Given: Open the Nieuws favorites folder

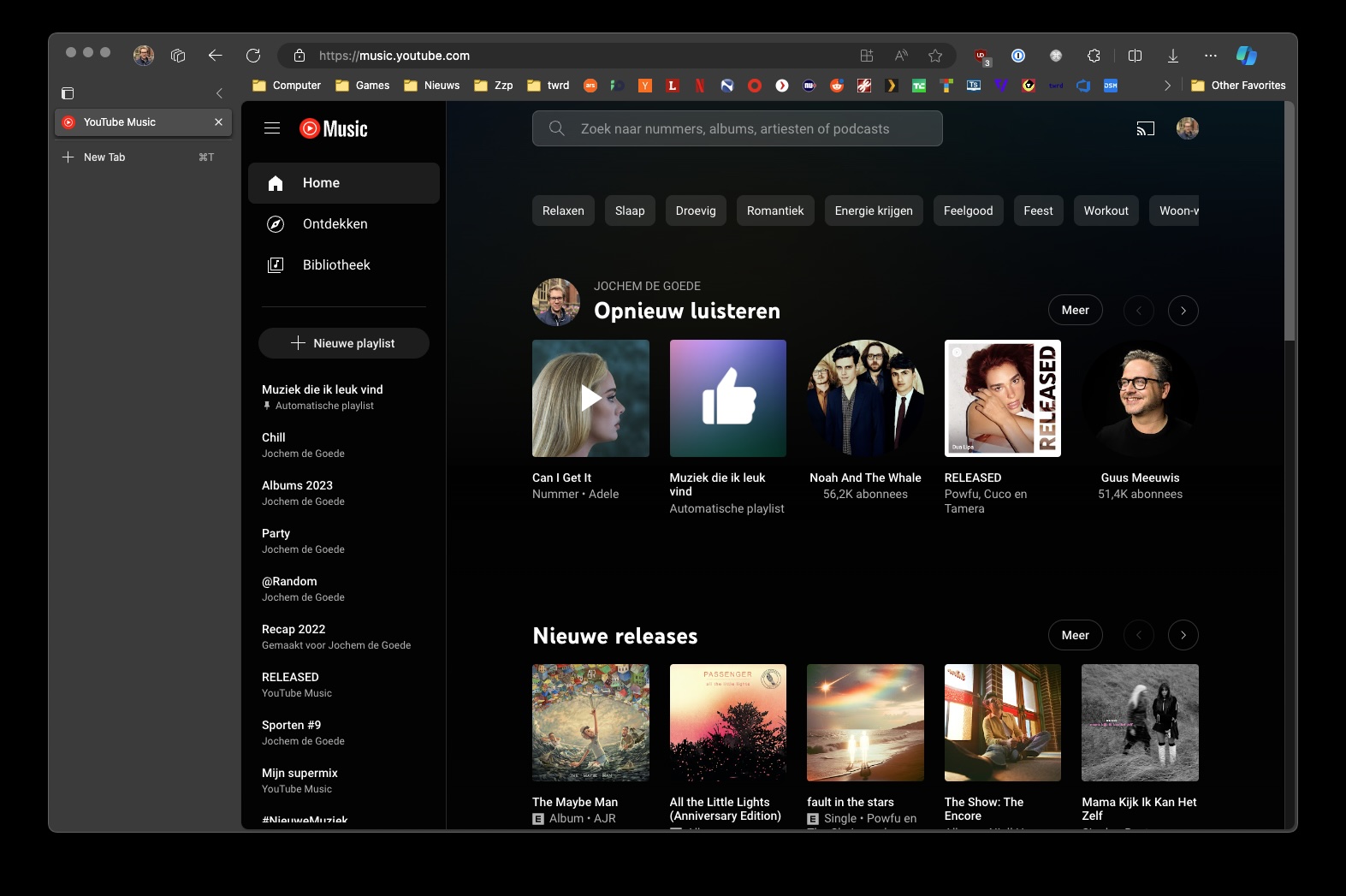Looking at the screenshot, I should (432, 86).
